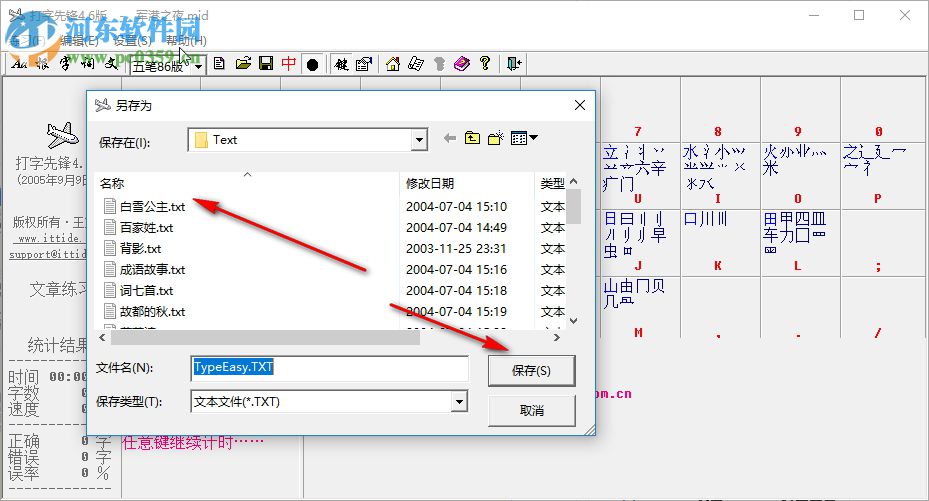Click the grey trophy toolbar icon
This screenshot has height=501, width=929.
439,63
